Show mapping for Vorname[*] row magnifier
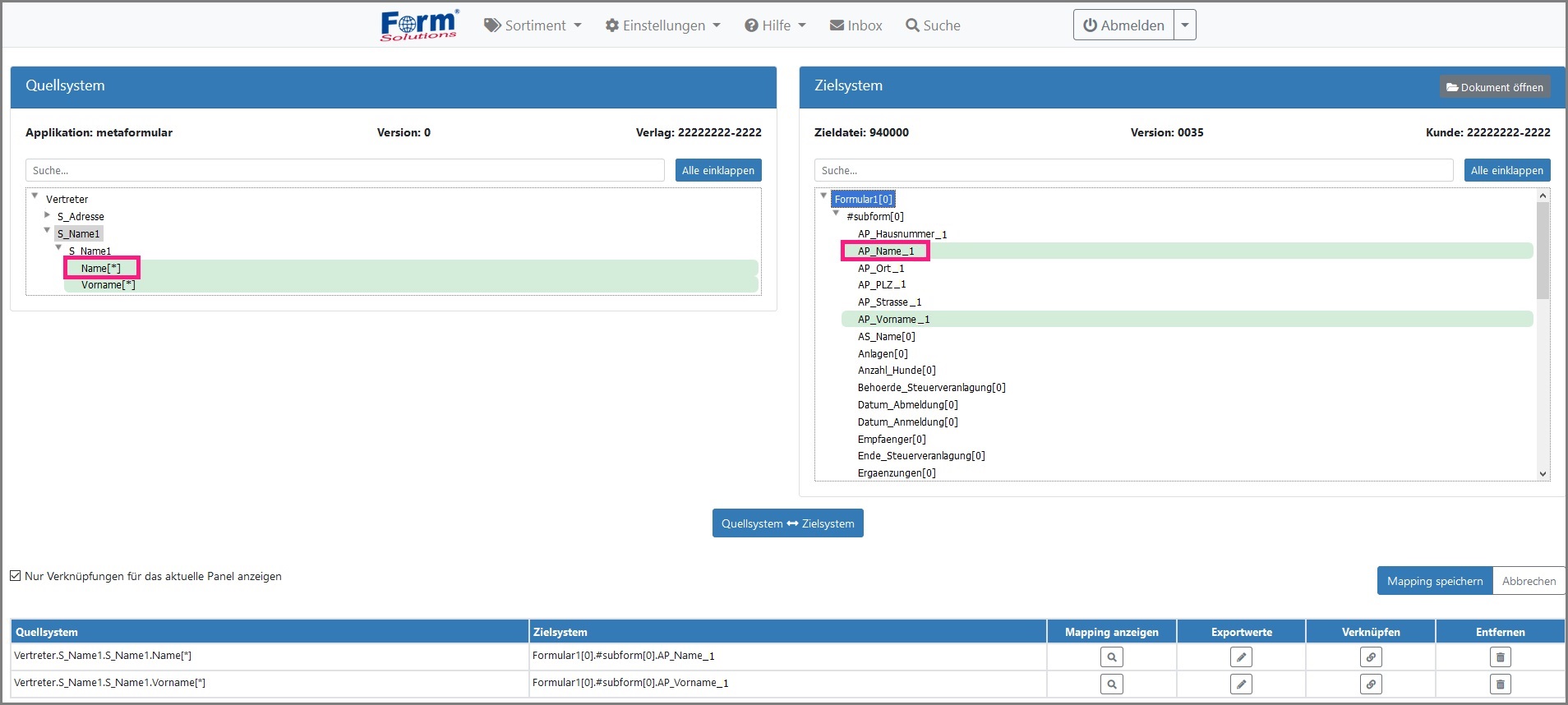The image size is (1568, 705). (x=1111, y=684)
